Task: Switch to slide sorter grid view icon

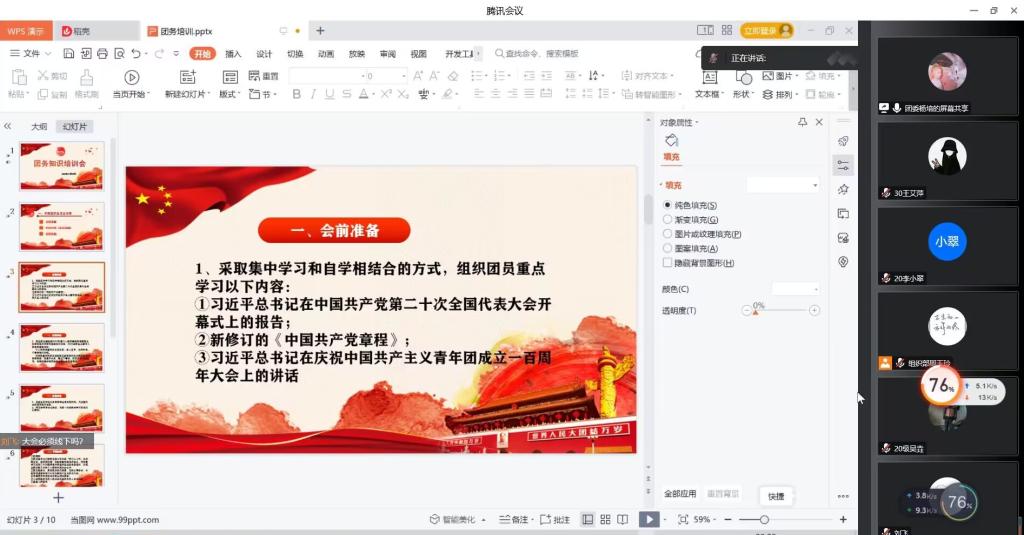Action: coord(605,519)
